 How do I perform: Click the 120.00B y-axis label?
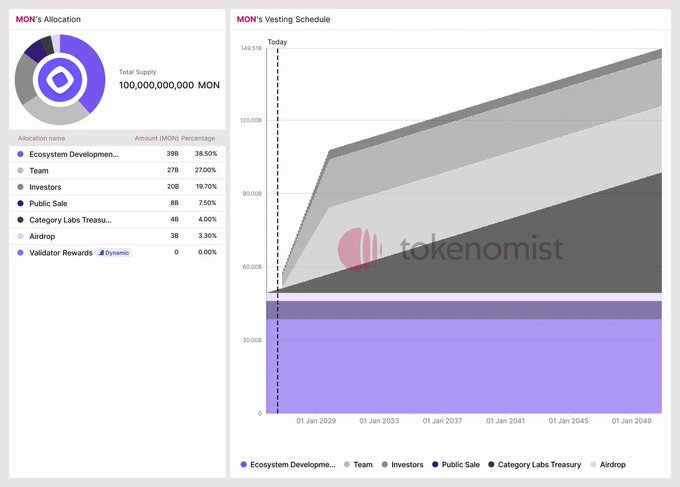point(251,120)
